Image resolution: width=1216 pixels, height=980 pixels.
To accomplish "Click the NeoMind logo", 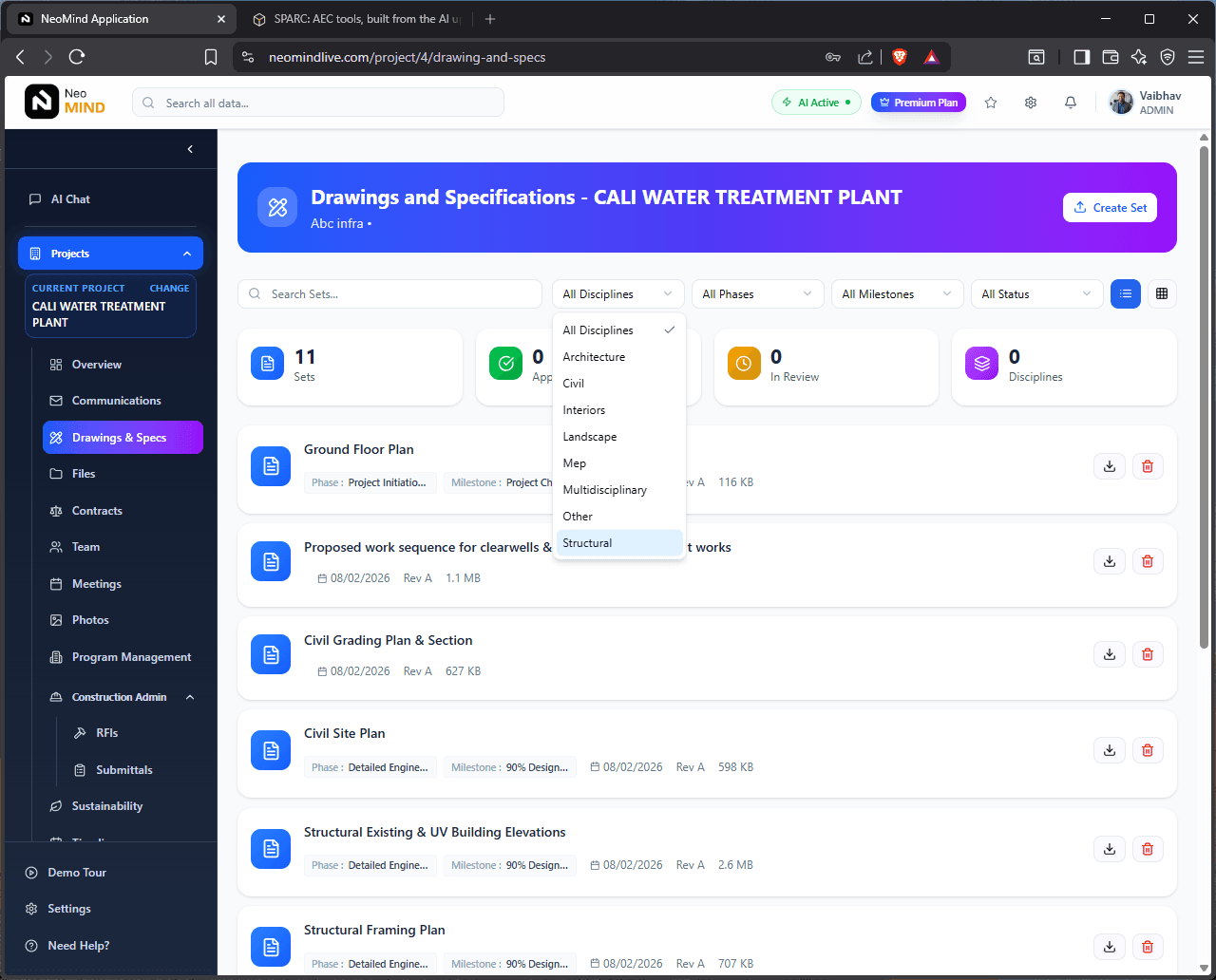I will point(66,102).
